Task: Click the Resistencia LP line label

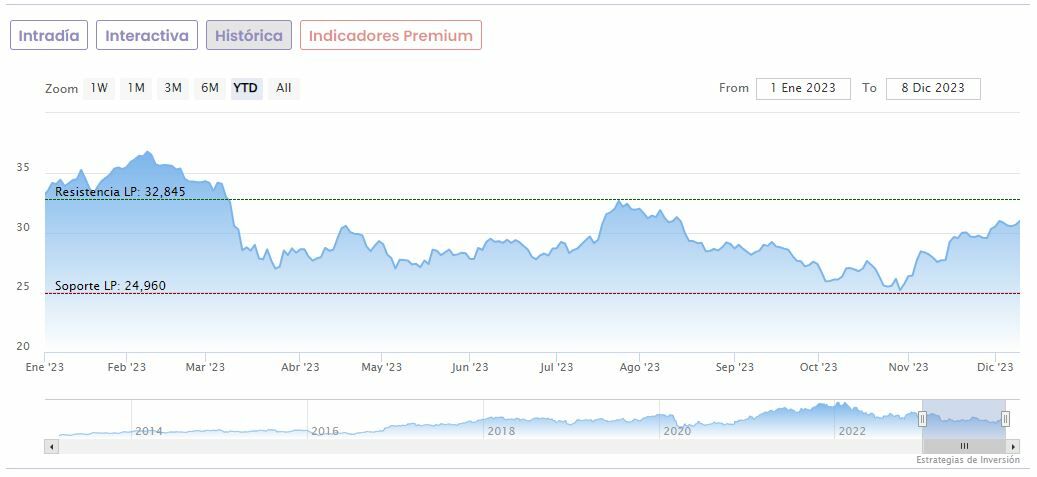Action: 120,191
